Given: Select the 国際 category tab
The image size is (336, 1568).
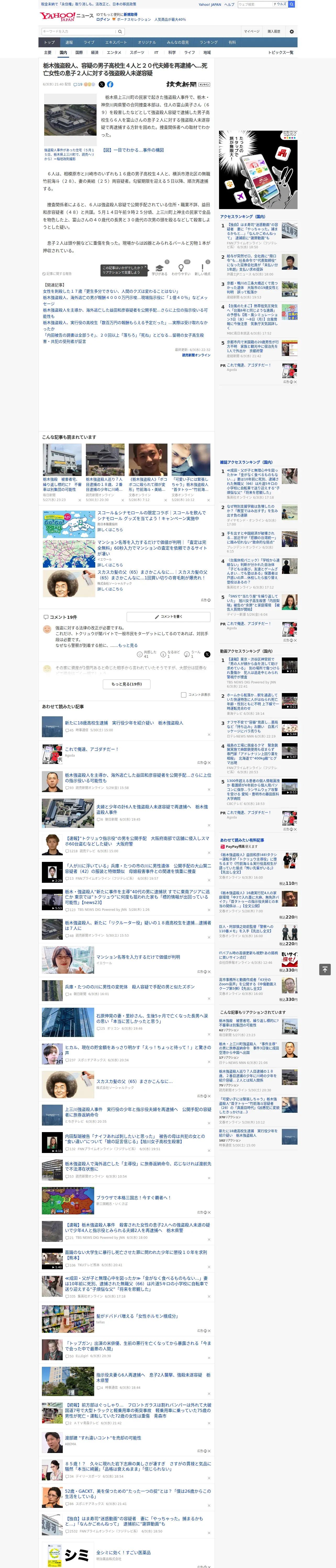Looking at the screenshot, I should [79, 52].
